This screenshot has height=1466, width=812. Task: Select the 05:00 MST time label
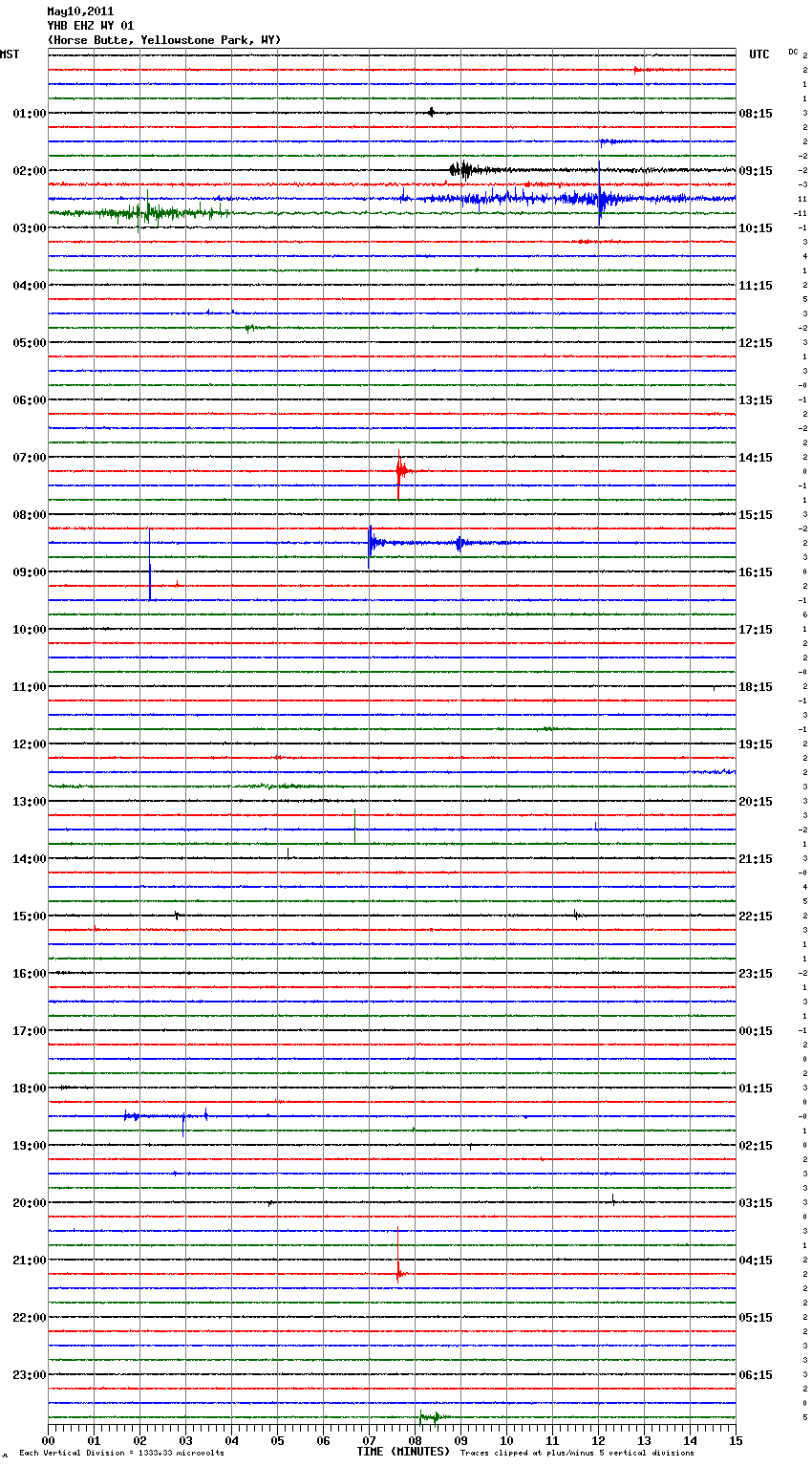29,343
